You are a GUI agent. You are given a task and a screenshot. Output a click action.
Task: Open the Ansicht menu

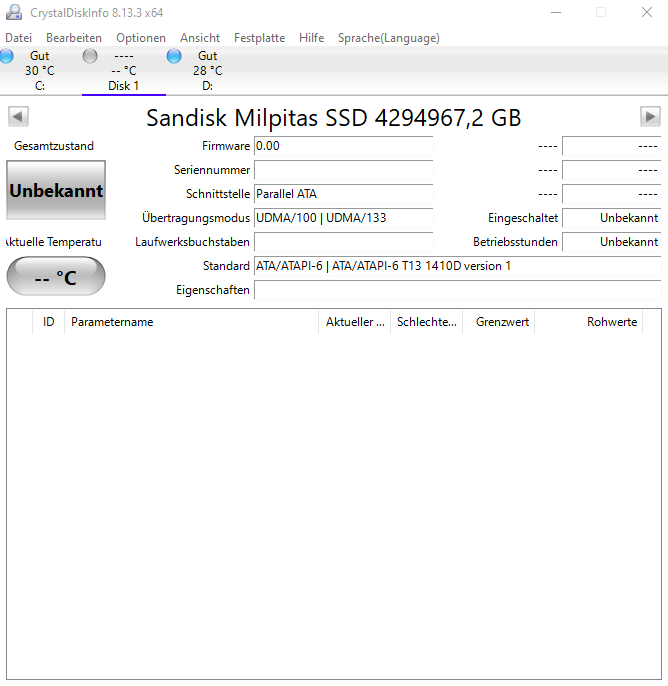click(200, 38)
